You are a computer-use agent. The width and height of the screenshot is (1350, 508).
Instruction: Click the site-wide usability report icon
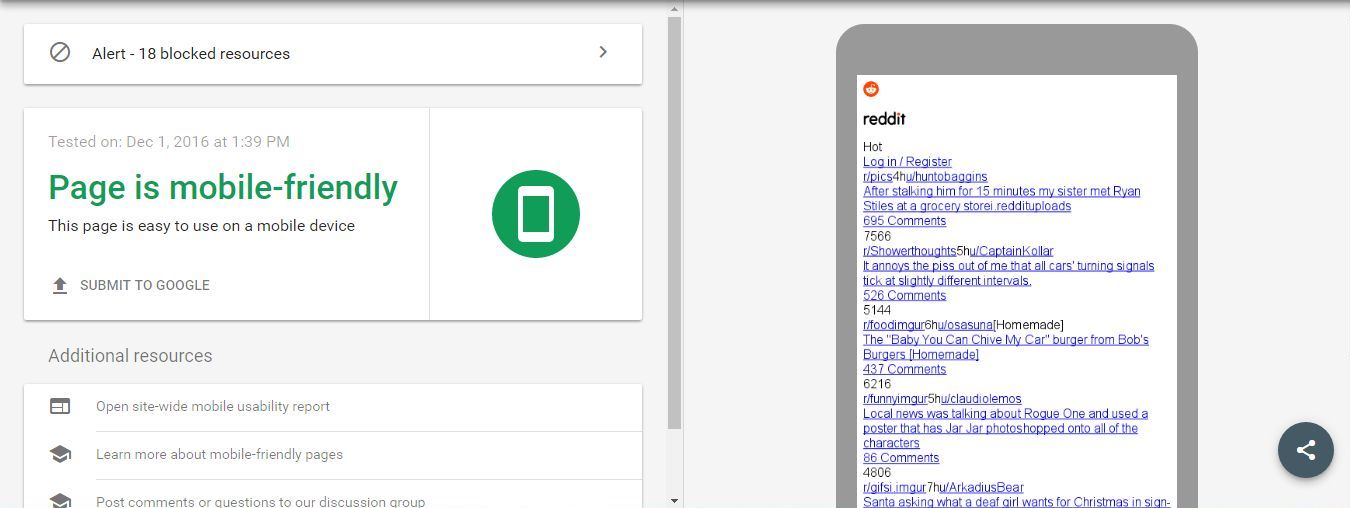pyautogui.click(x=60, y=406)
